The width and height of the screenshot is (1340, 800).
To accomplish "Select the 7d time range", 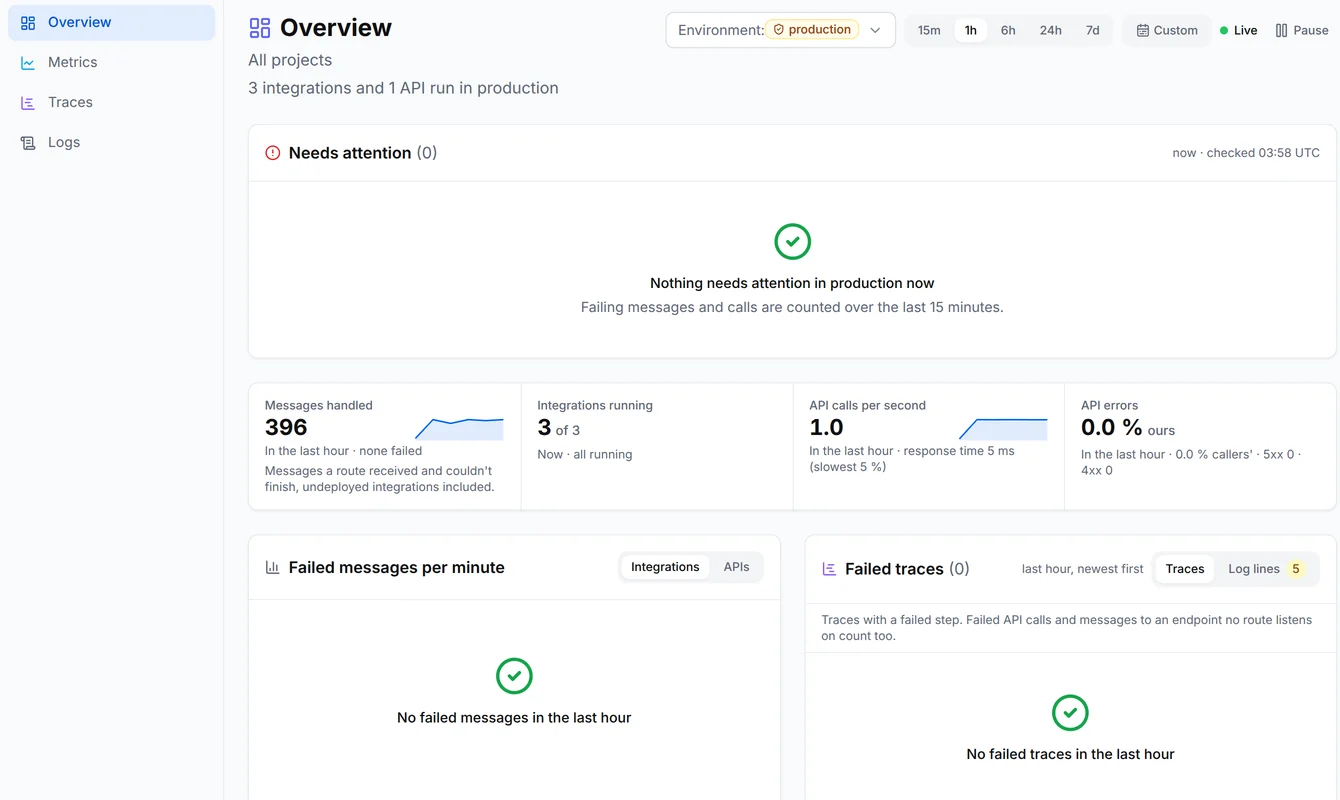I will 1092,30.
